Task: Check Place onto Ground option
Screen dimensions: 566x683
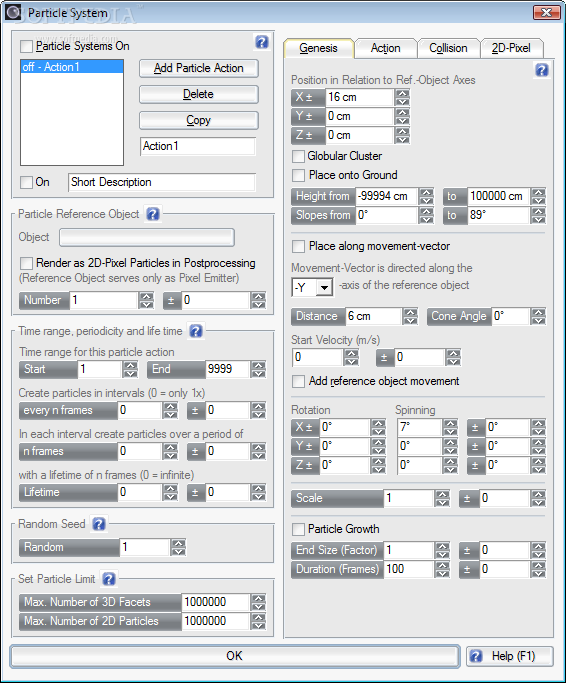Action: tap(298, 175)
